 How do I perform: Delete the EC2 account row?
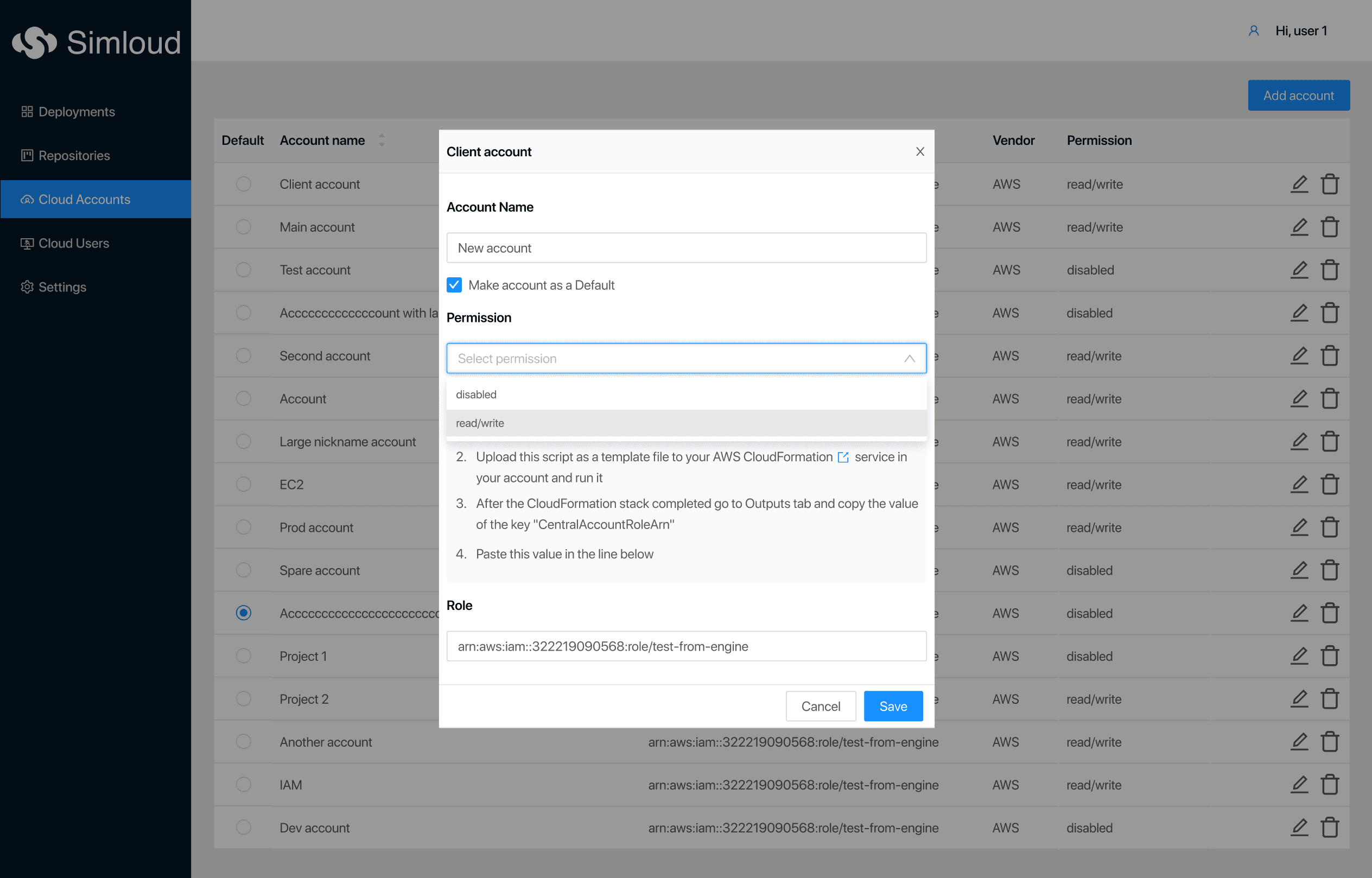tap(1330, 485)
